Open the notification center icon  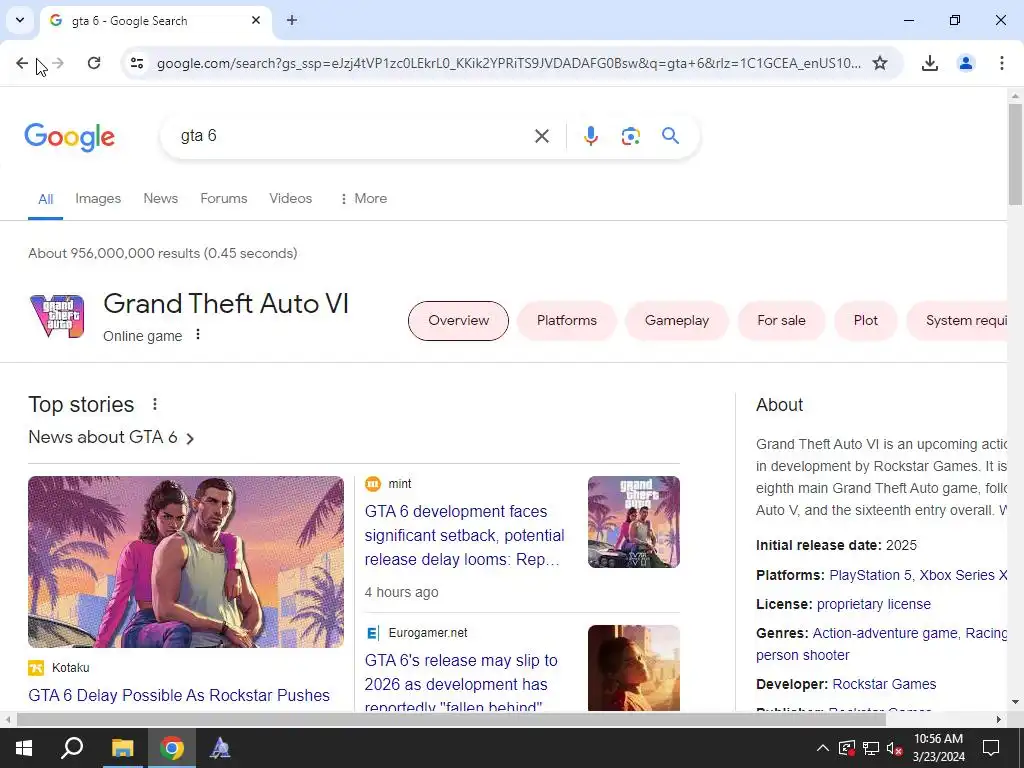click(x=991, y=748)
